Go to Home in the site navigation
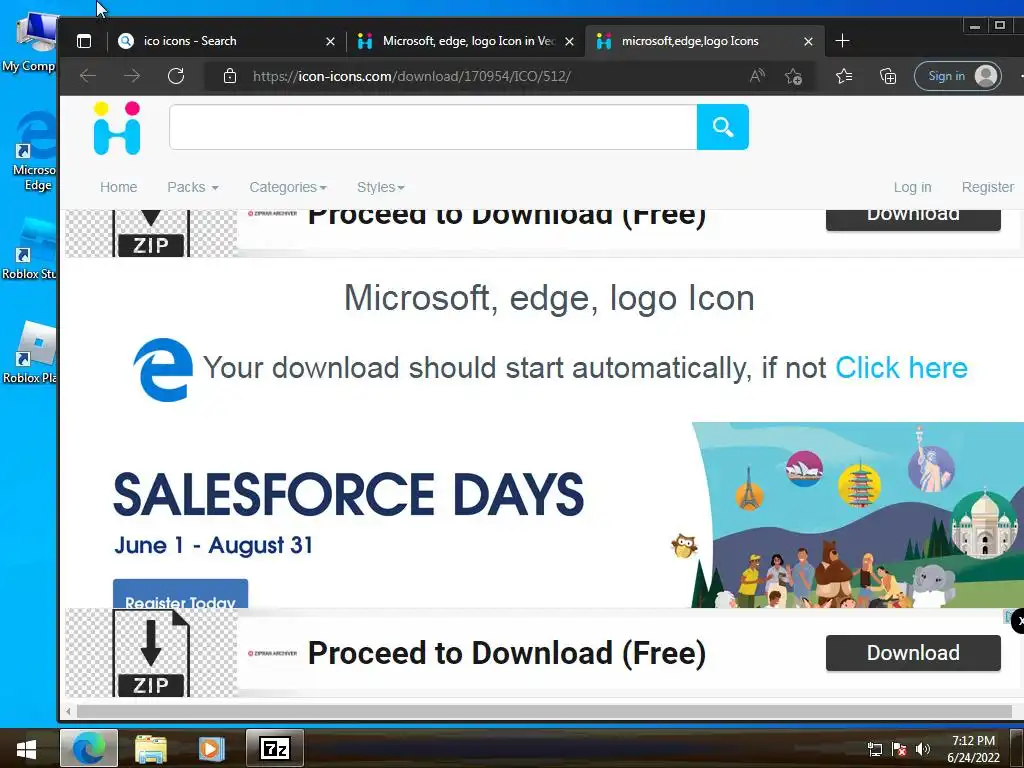The width and height of the screenshot is (1024, 768). (x=118, y=187)
